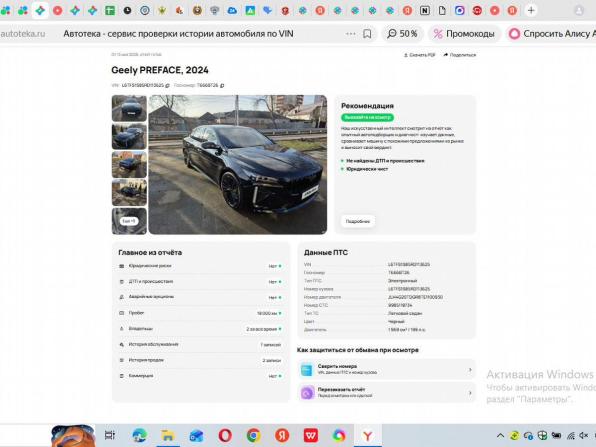Open Google Chrome from the taskbar
The height and width of the screenshot is (447, 596).
(254, 435)
